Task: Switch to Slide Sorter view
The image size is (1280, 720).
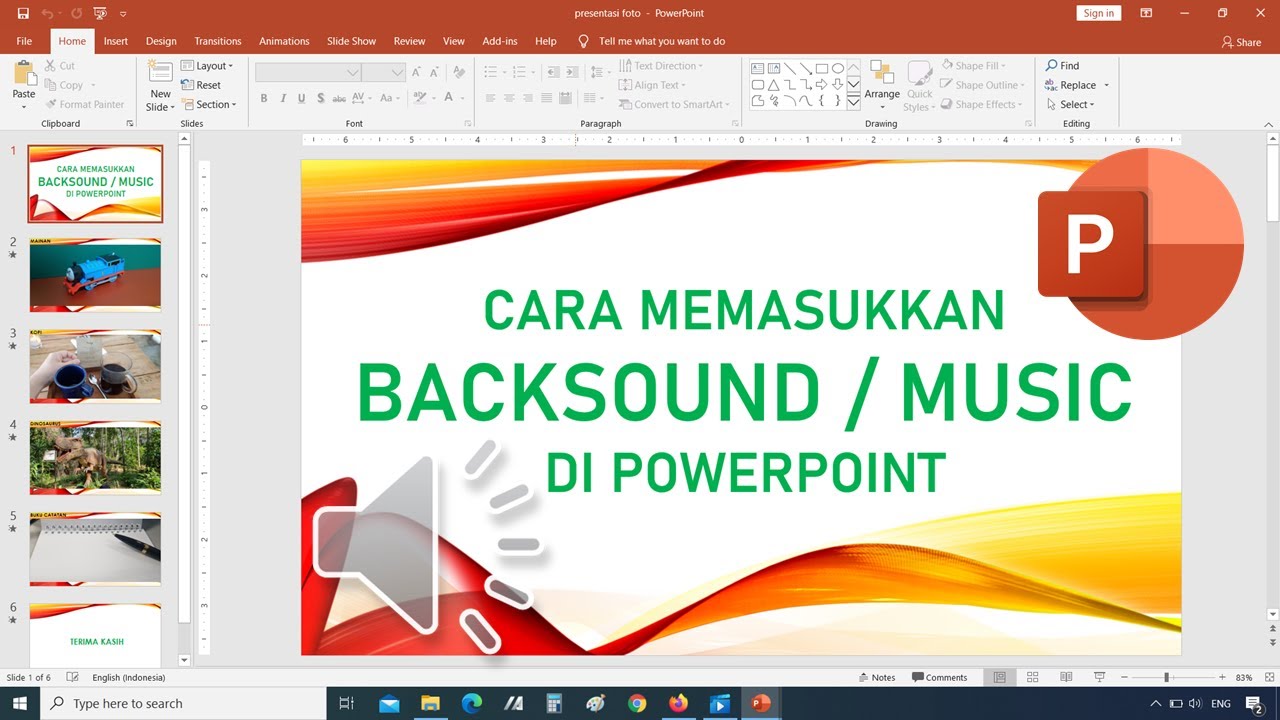Action: 1033,677
